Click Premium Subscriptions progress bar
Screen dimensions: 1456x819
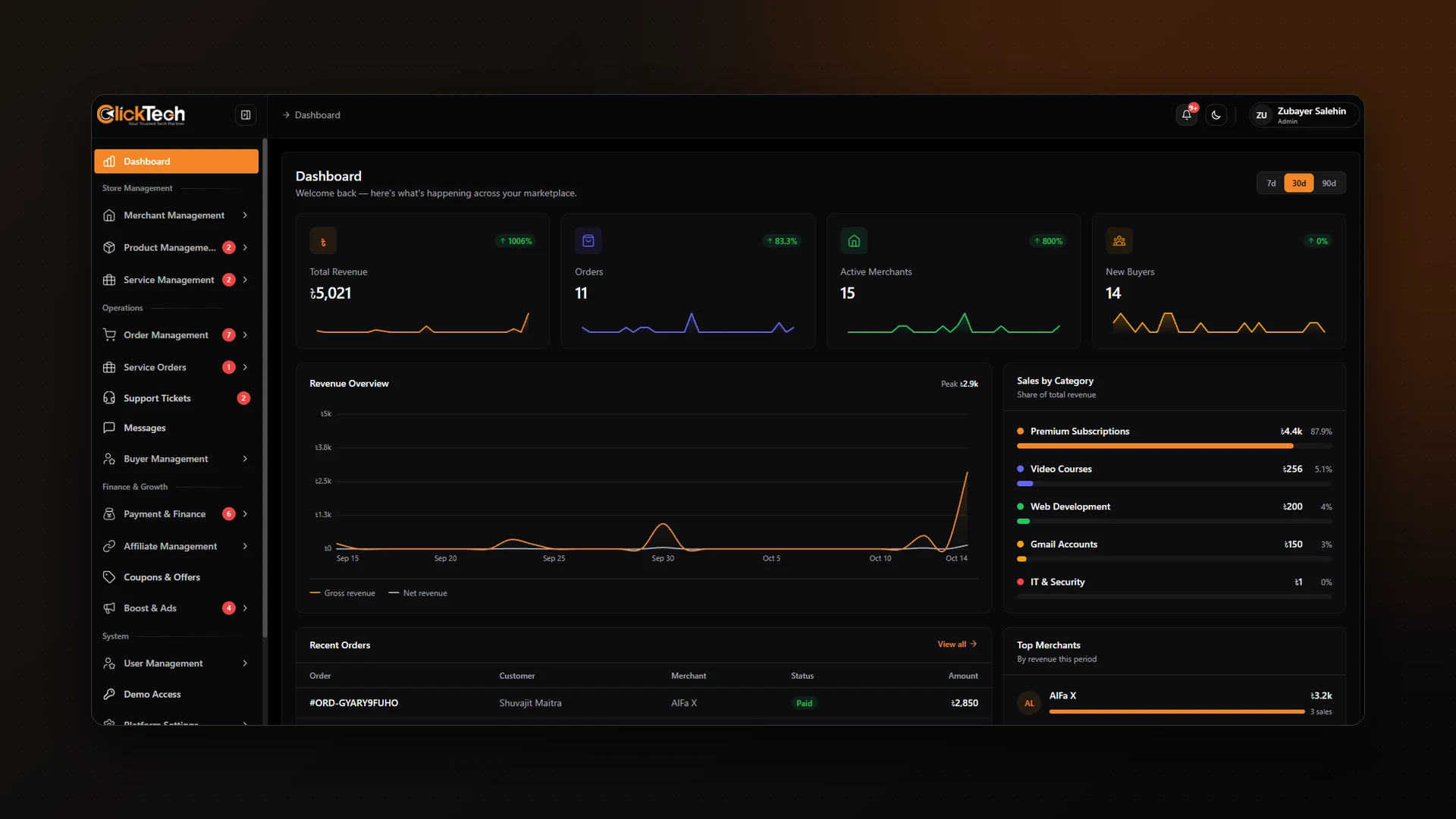point(1174,446)
